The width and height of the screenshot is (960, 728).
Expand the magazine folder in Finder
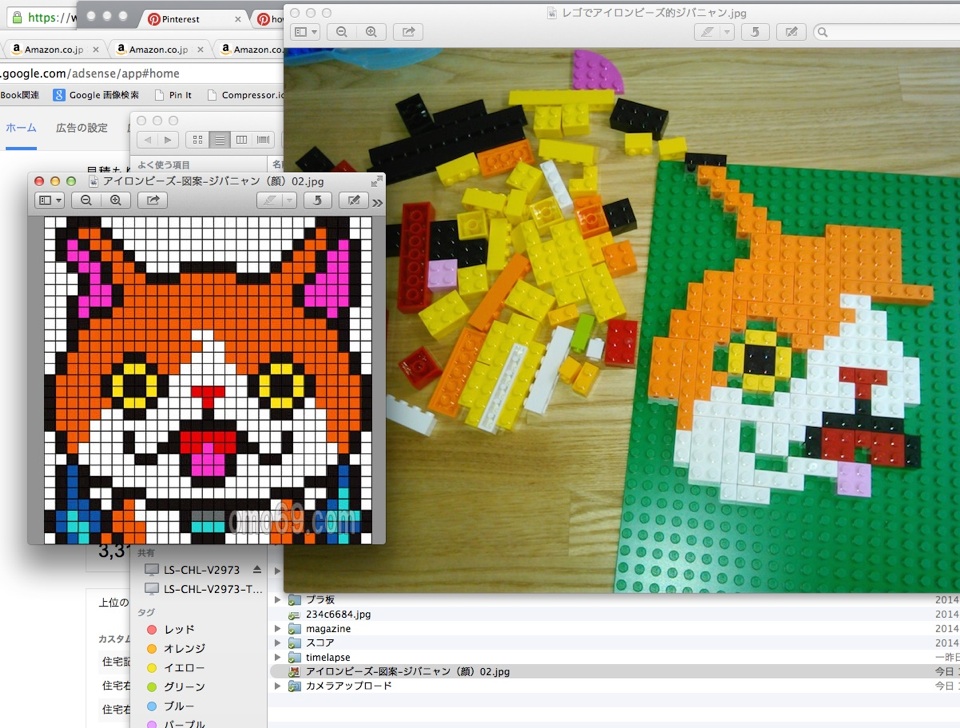click(277, 628)
